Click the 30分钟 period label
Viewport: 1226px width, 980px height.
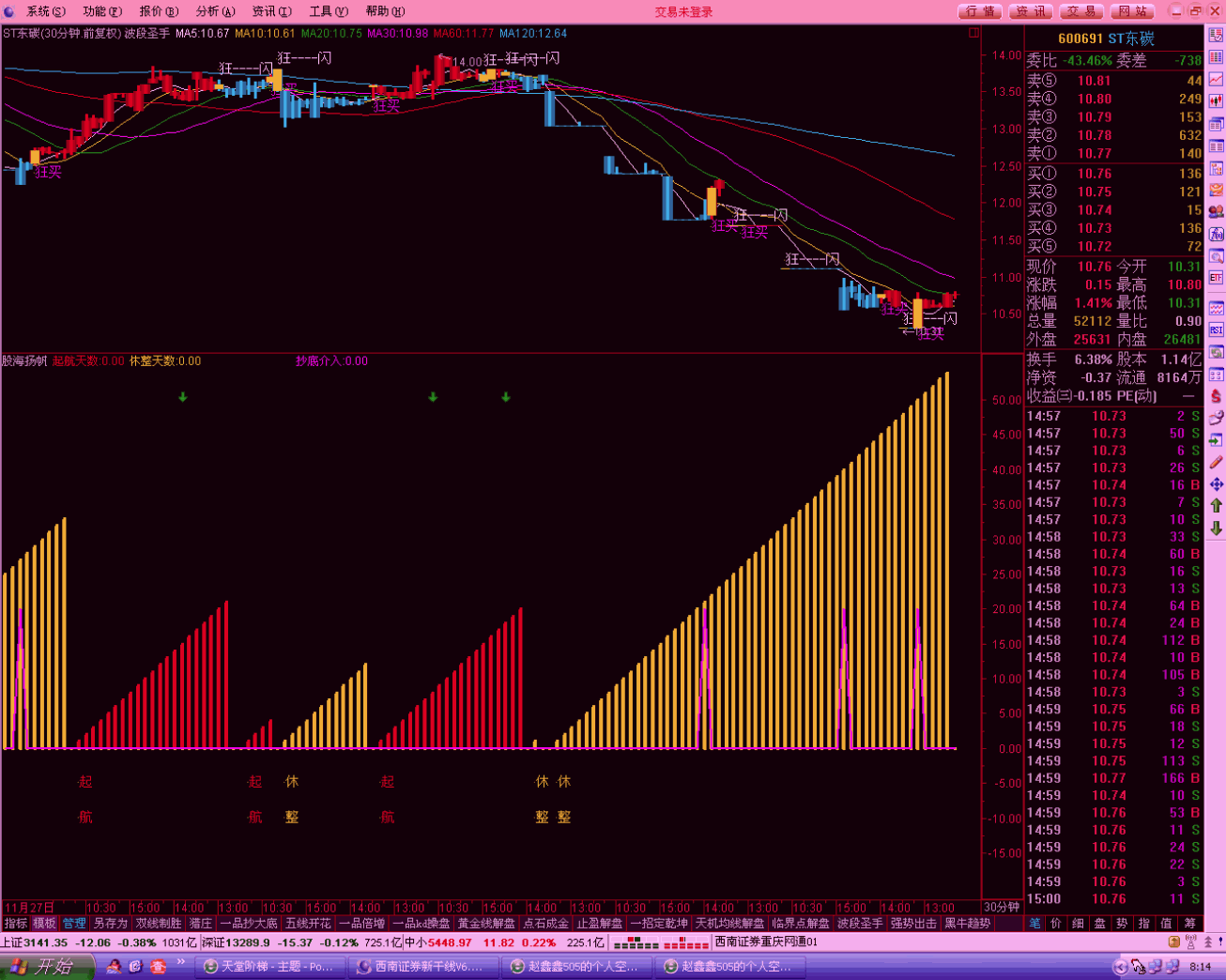pyautogui.click(x=1002, y=907)
